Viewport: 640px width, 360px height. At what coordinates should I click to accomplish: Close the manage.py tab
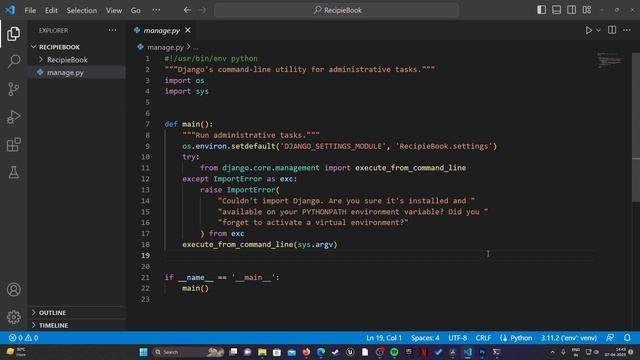point(188,30)
